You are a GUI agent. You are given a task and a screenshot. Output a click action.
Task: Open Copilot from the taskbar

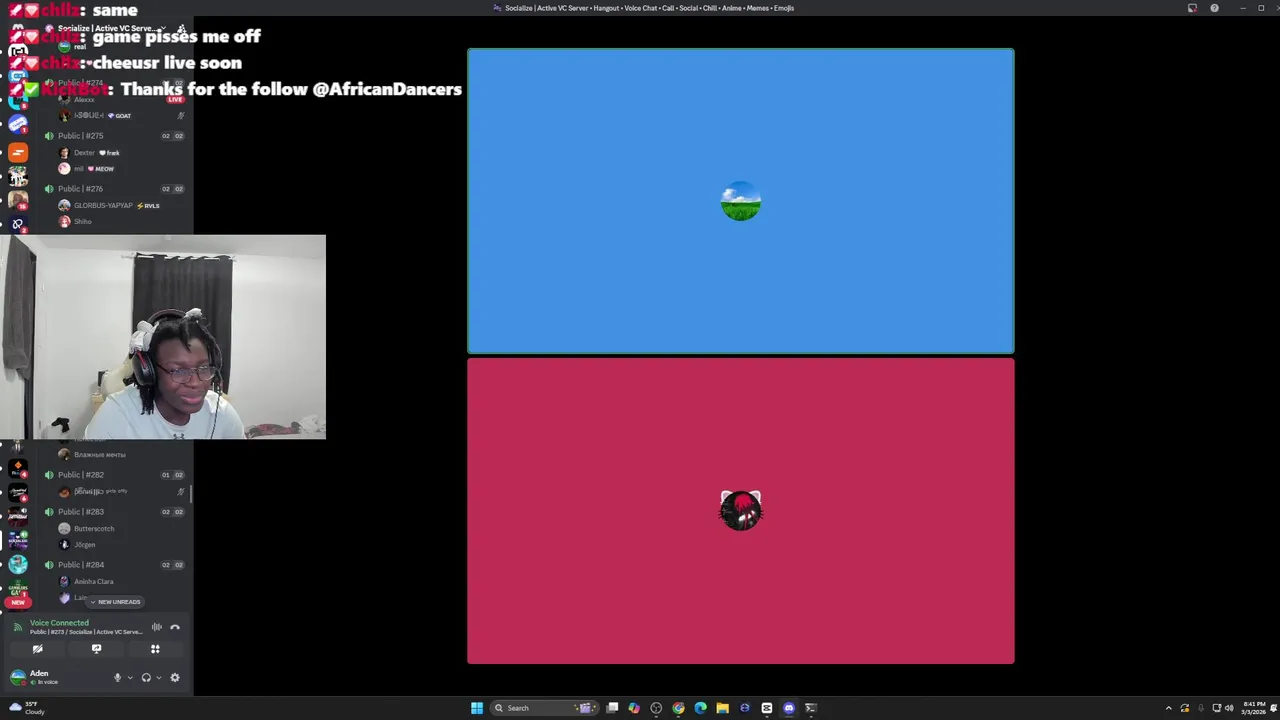tap(634, 708)
